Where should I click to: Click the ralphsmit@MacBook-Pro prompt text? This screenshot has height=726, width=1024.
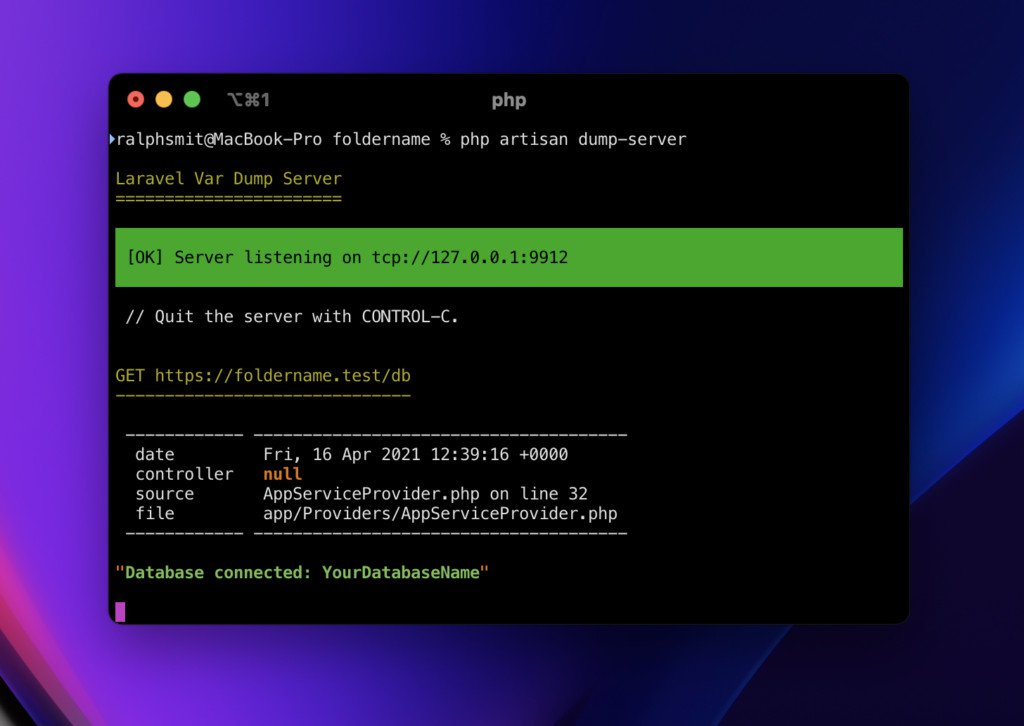click(215, 138)
